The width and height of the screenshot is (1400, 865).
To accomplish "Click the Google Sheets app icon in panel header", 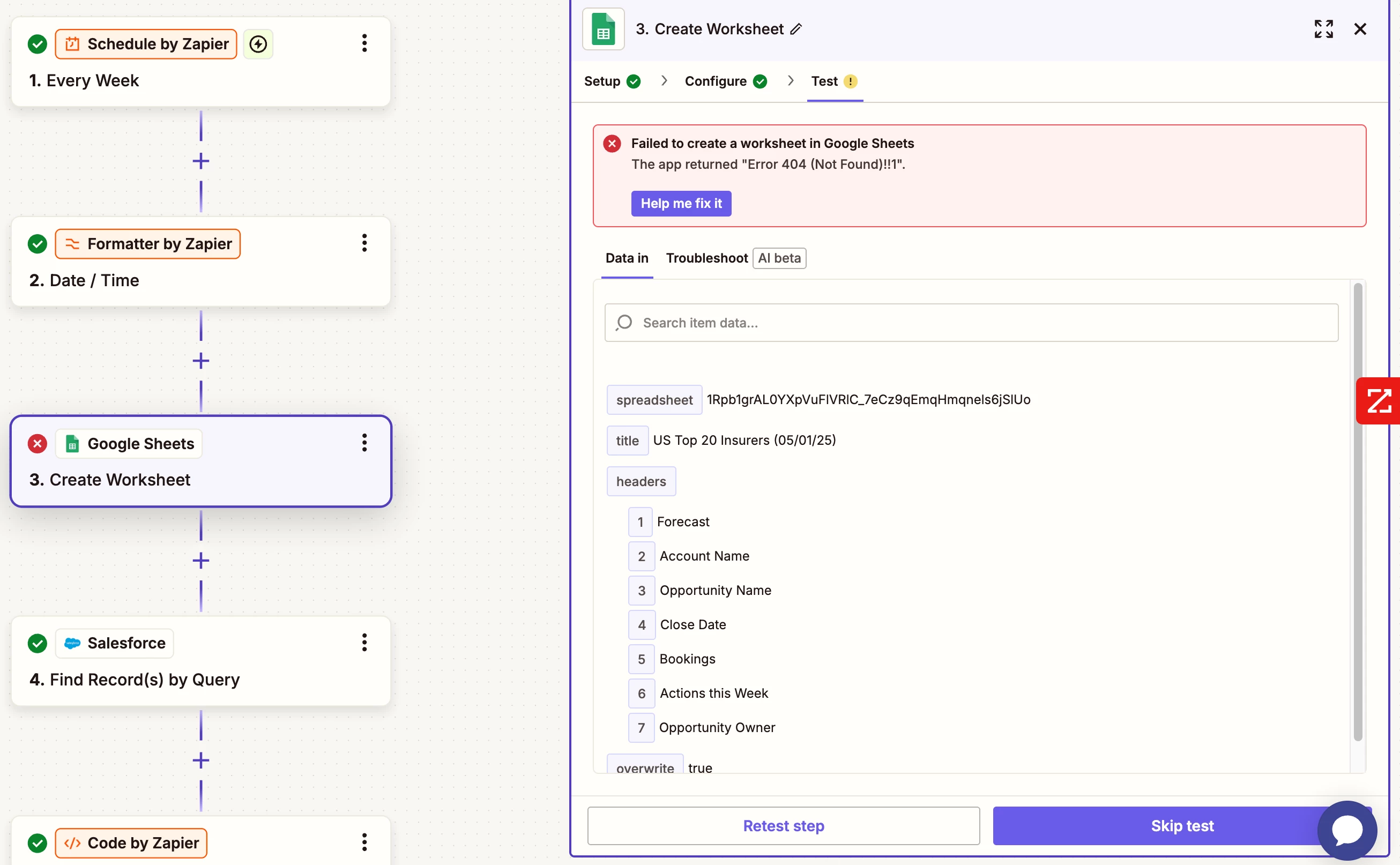I will tap(603, 29).
